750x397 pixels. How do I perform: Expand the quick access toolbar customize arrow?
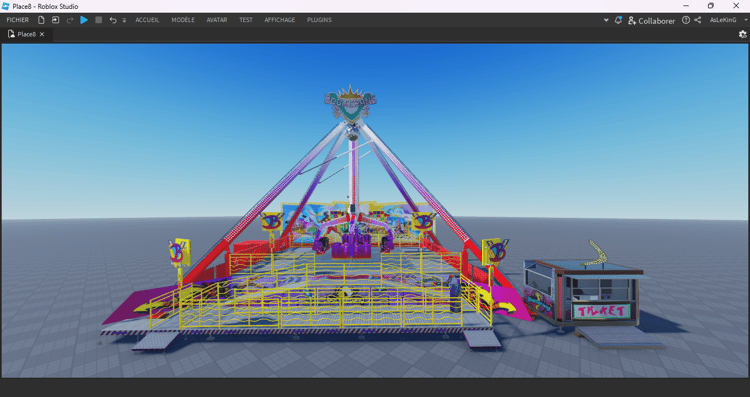[x=124, y=20]
